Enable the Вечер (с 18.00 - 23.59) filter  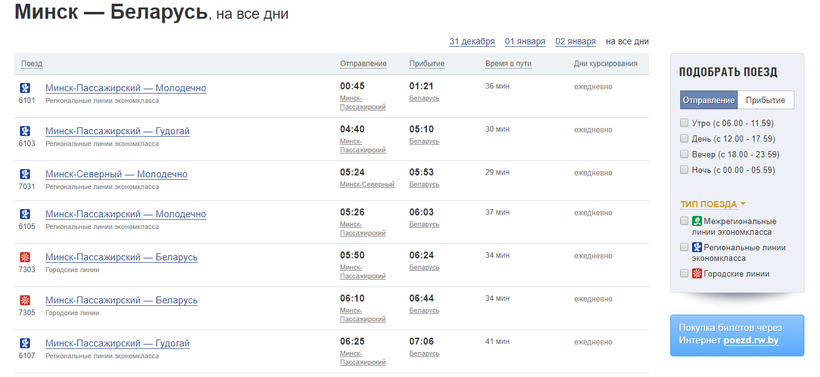(x=684, y=154)
